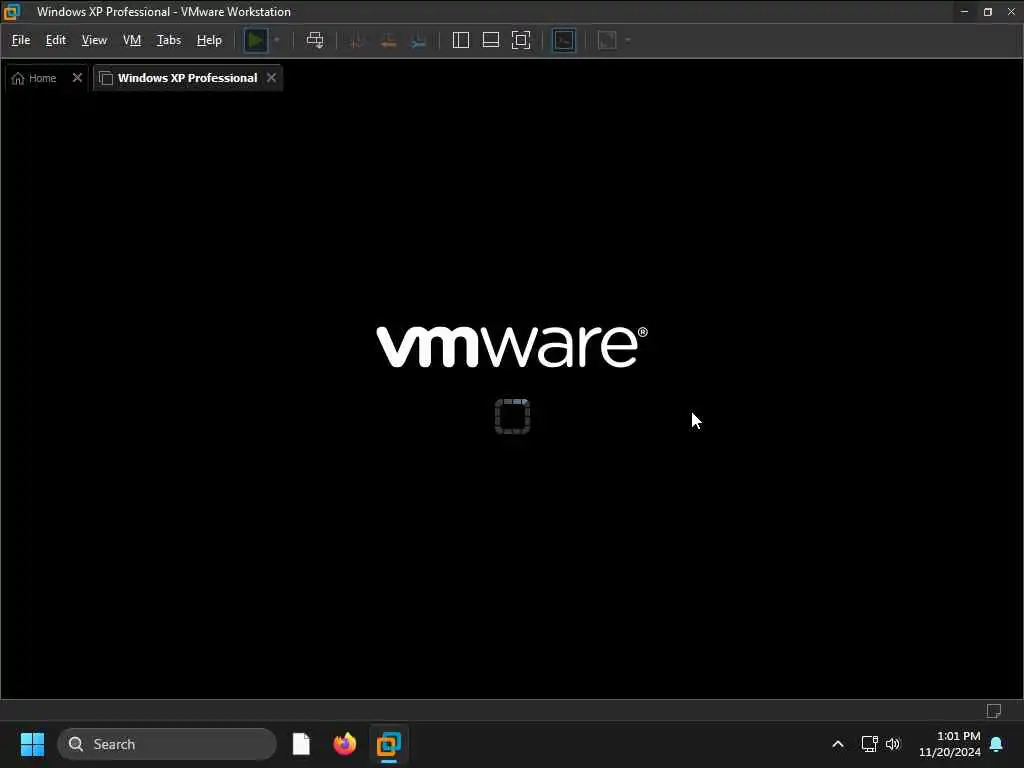Click the revert to snapshot icon
1024x768 pixels.
tap(388, 40)
